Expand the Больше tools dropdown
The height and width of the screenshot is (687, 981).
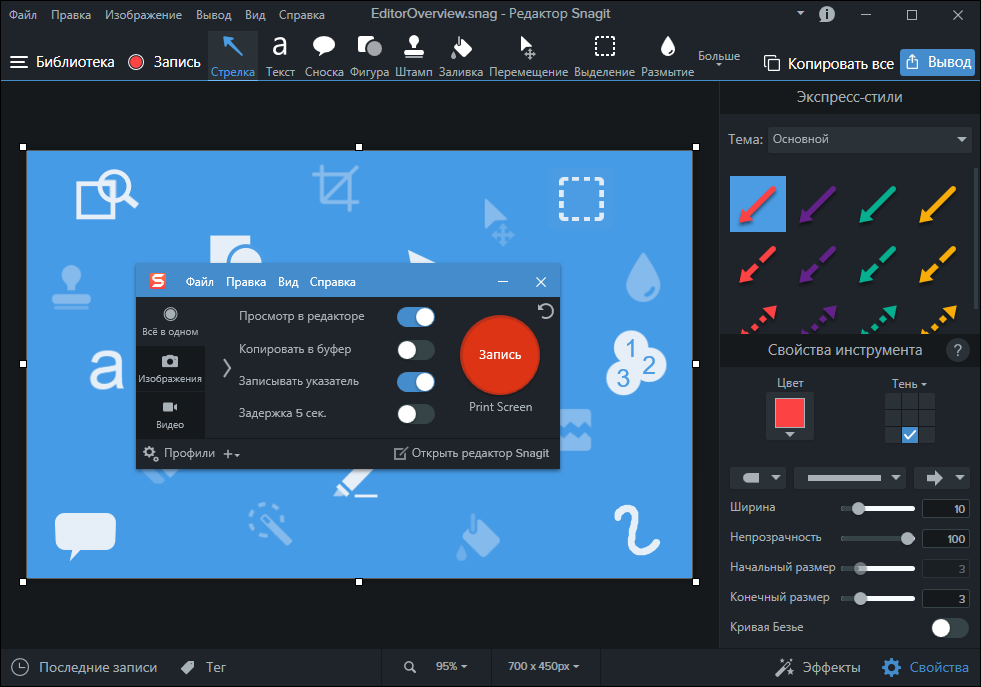point(719,58)
